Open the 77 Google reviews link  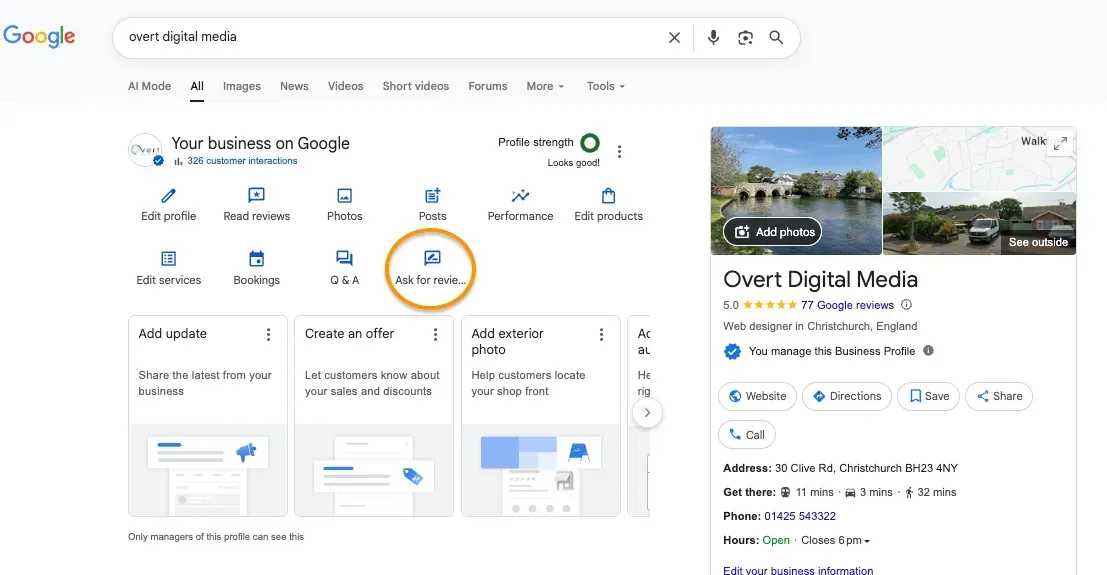point(846,305)
